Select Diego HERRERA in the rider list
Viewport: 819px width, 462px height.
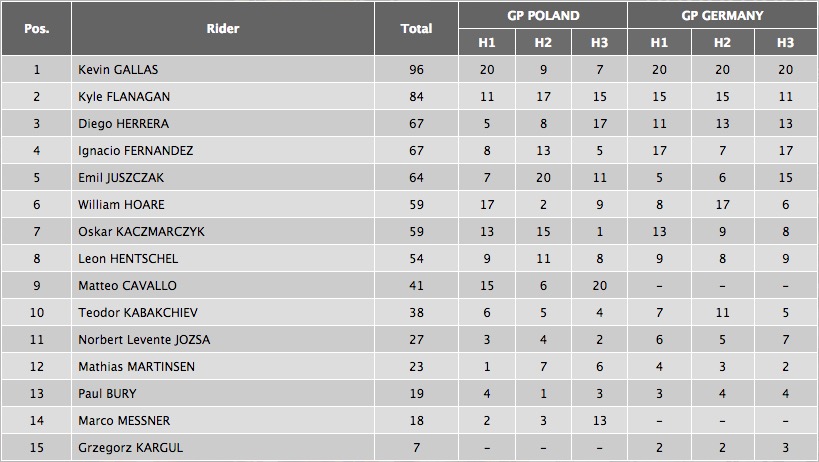point(123,124)
